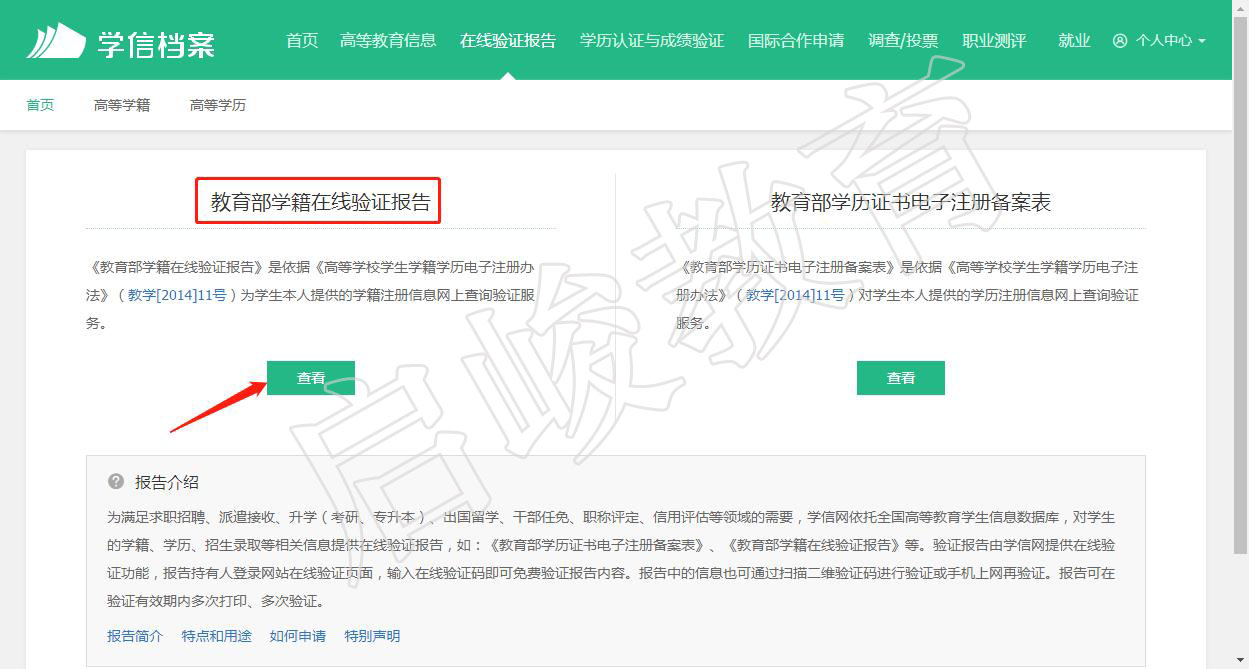Click the 报告介绍 section title
Image resolution: width=1249 pixels, height=669 pixels.
(x=167, y=482)
